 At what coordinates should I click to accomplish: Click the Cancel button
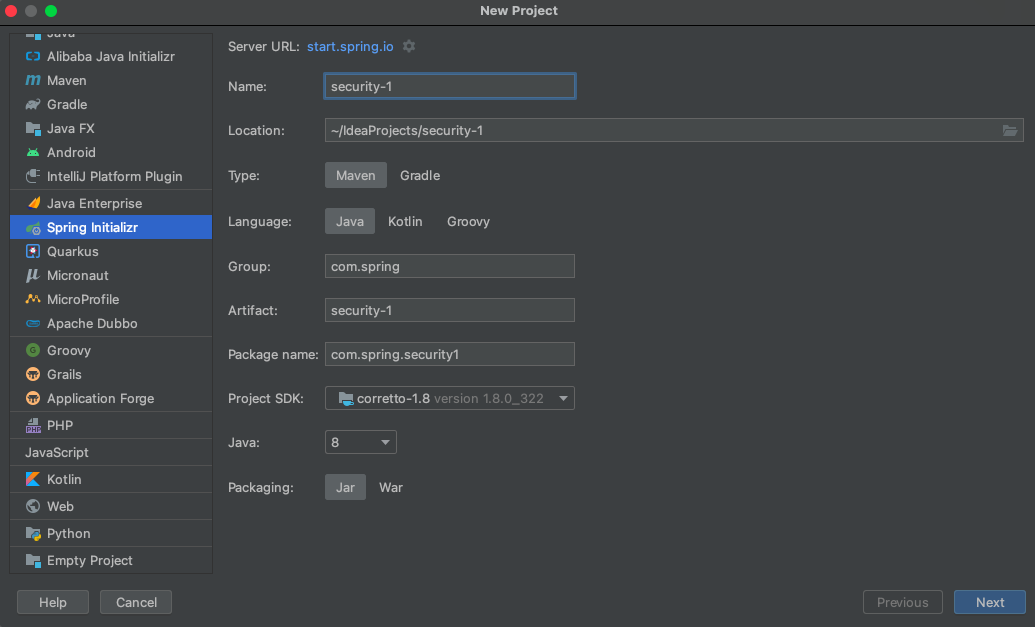[136, 602]
